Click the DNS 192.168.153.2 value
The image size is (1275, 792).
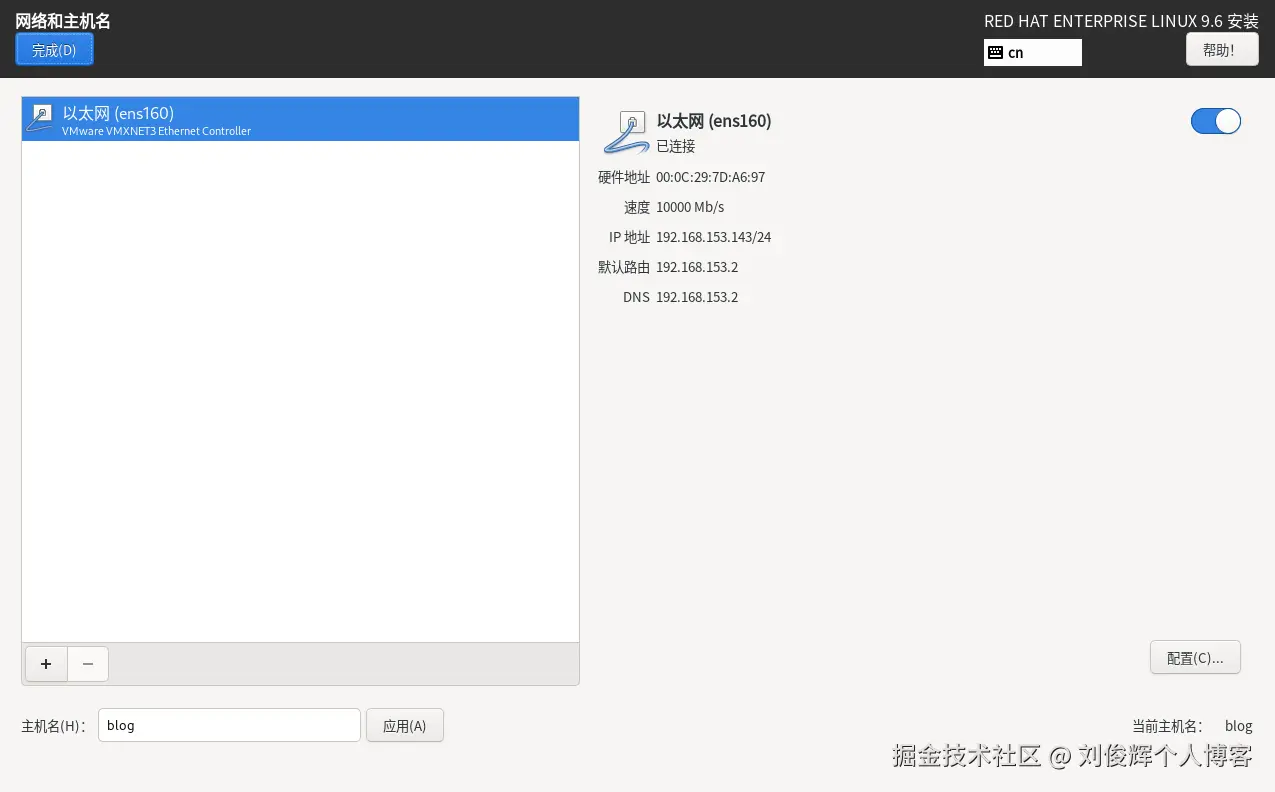697,297
